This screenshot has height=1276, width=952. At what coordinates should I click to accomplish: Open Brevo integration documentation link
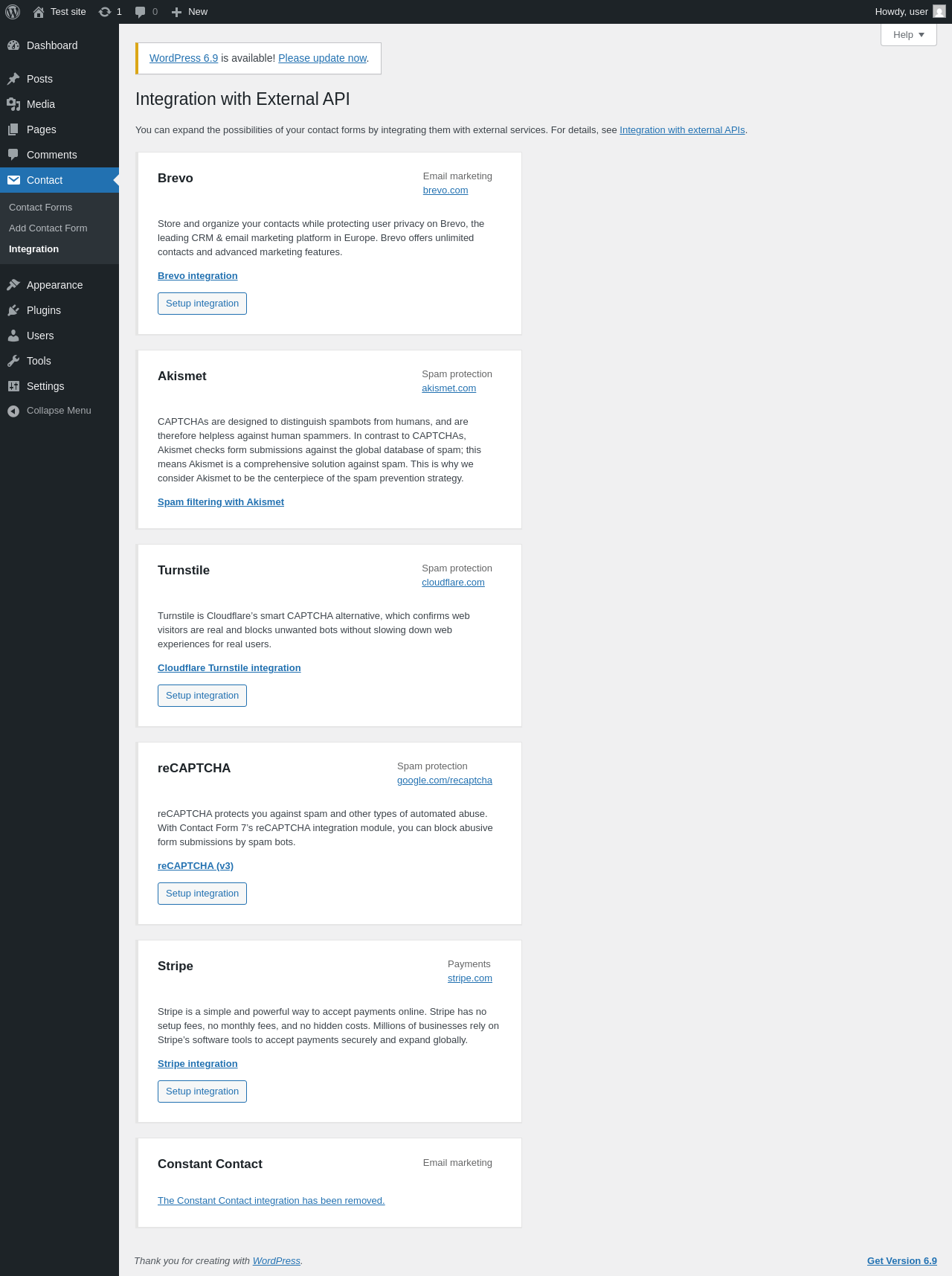198,276
